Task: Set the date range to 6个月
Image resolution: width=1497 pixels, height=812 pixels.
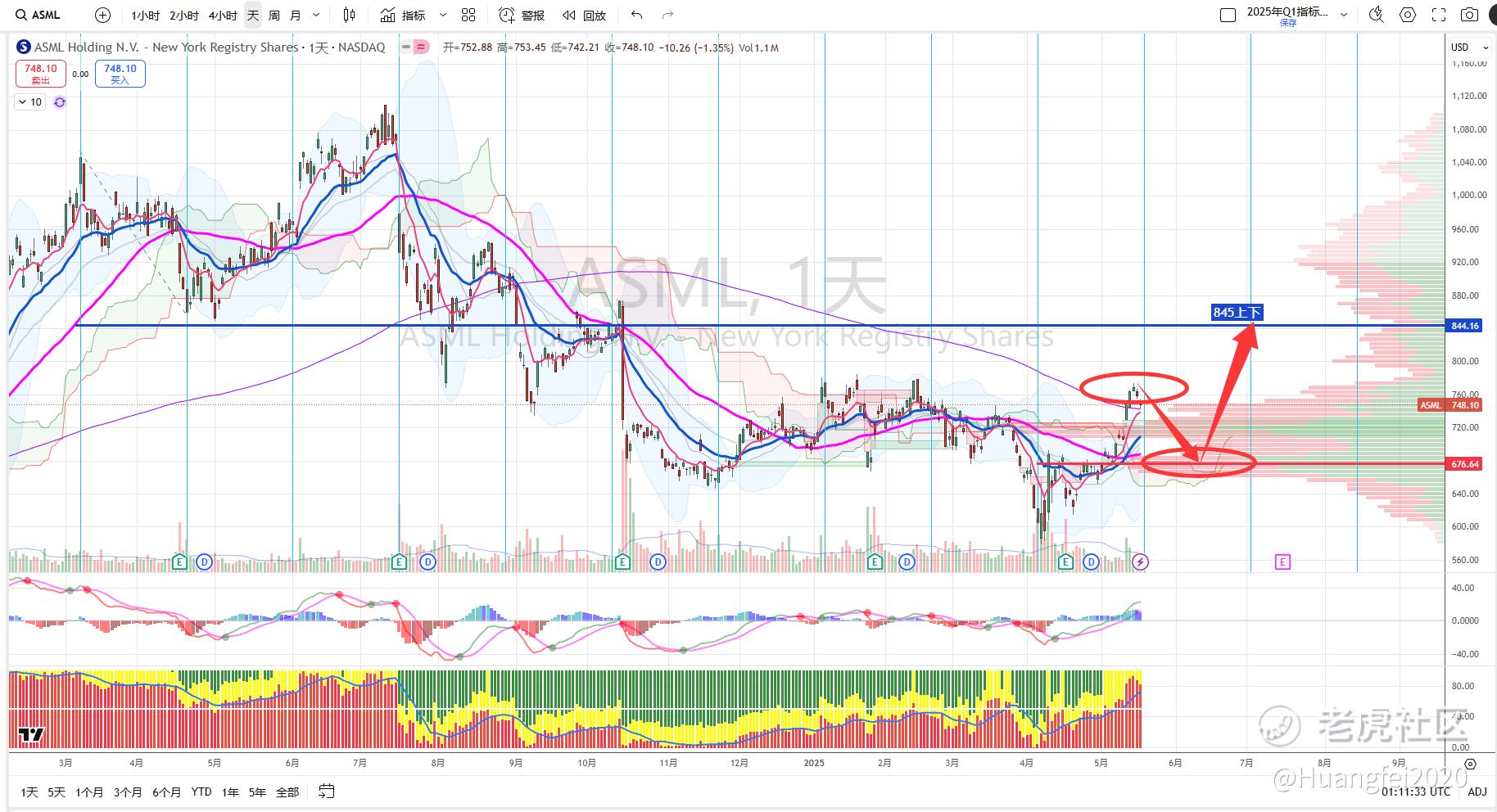Action: click(x=166, y=792)
